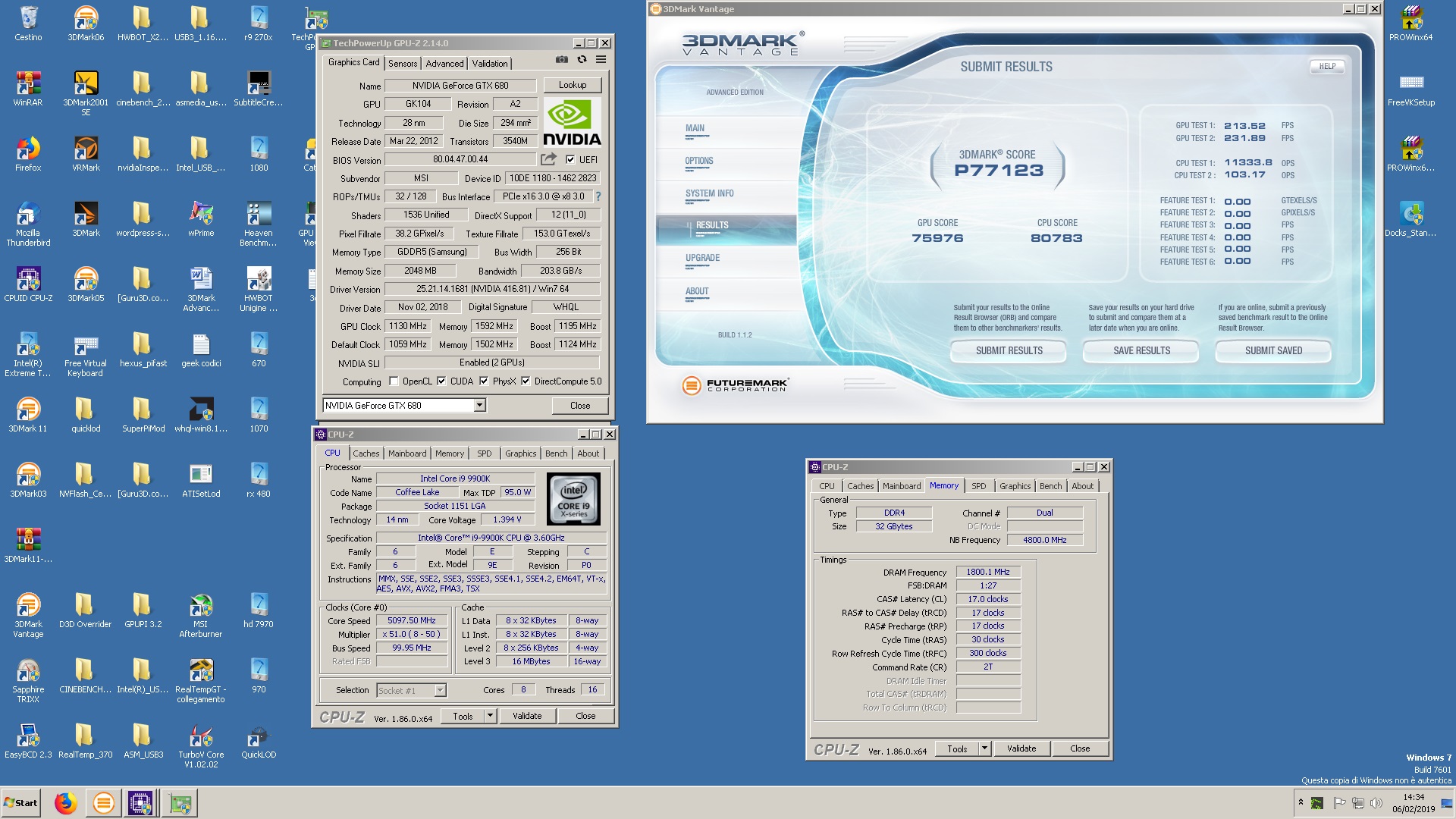
Task: Open the Heaven Benchmark desktop icon
Action: tap(259, 224)
